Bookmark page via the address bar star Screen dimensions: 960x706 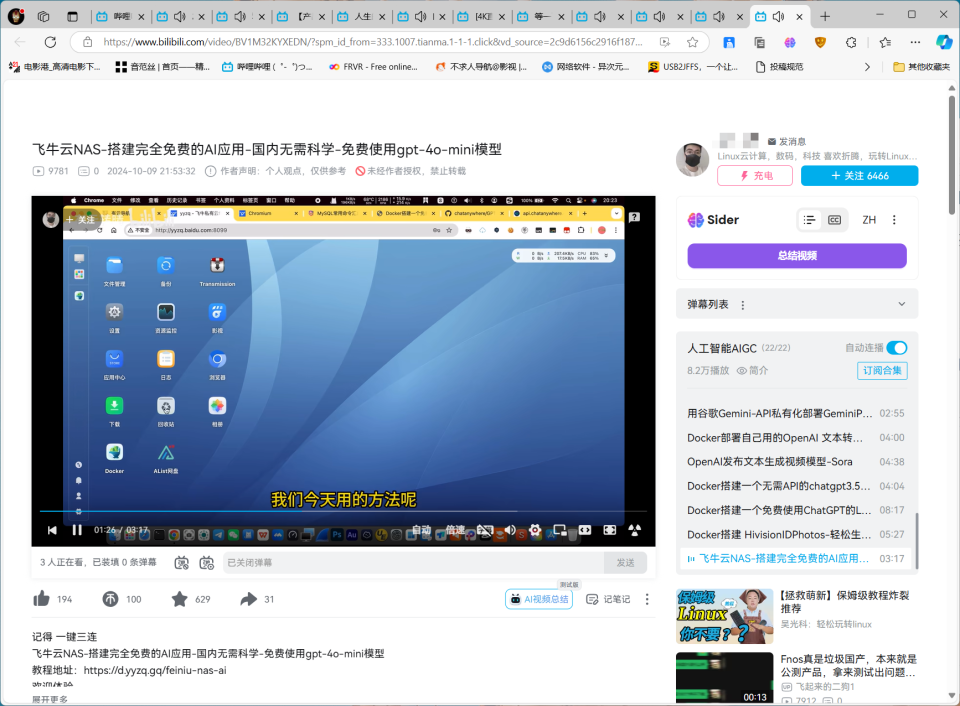point(692,42)
